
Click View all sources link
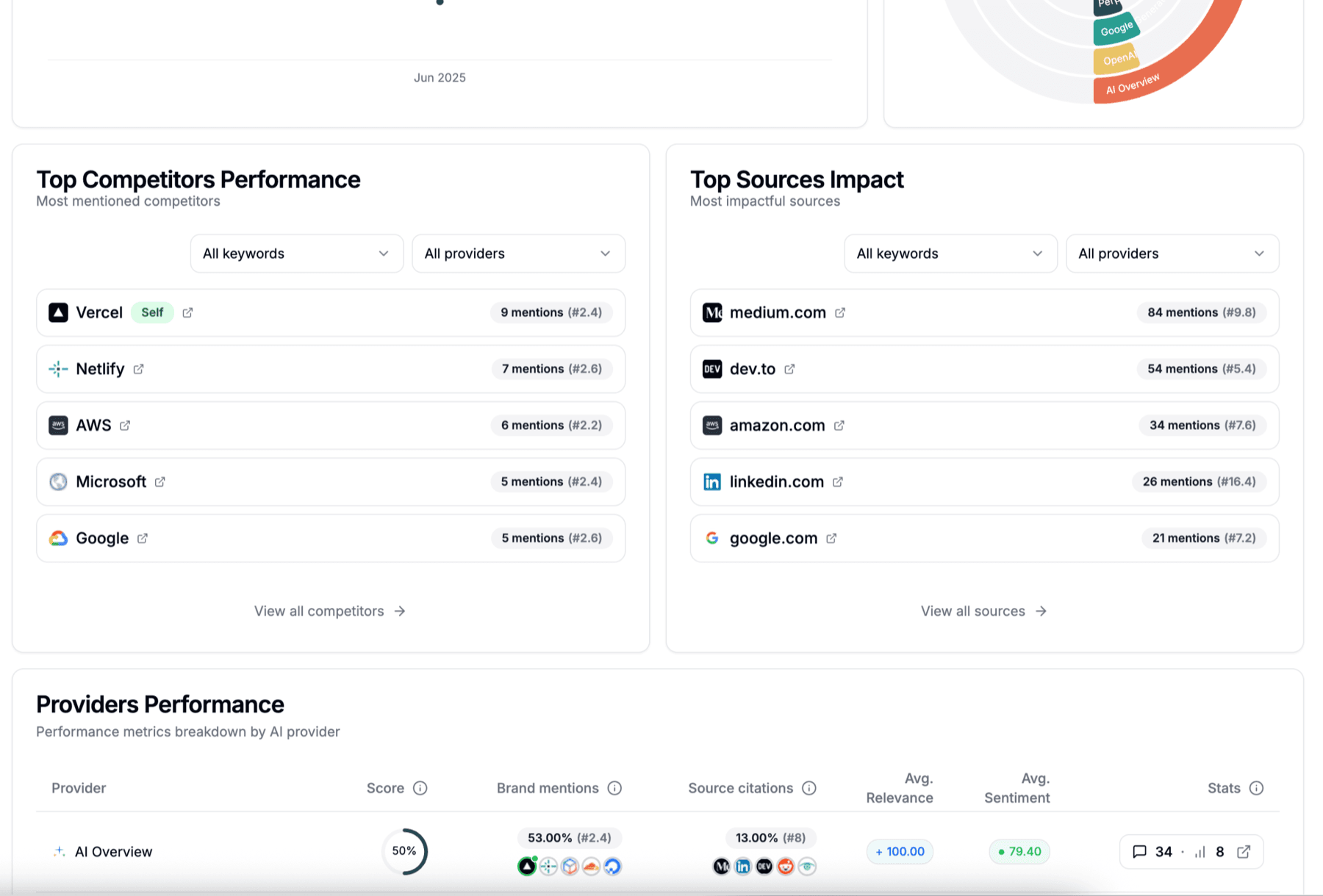[983, 612]
